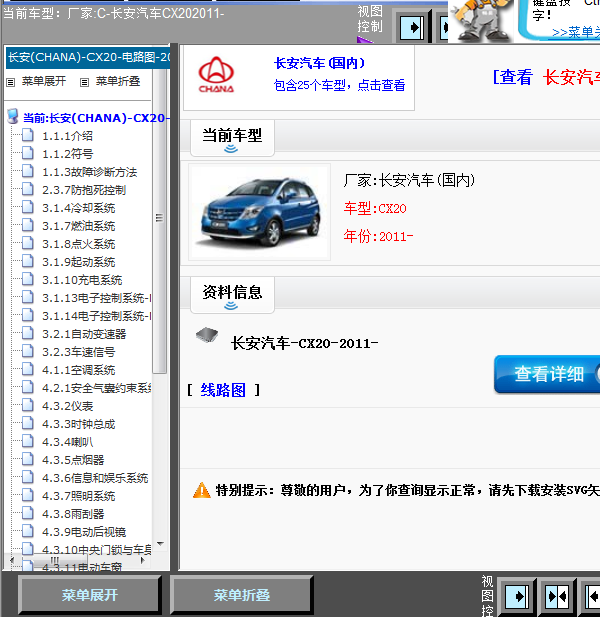Open 3.1.10充电系统 item
600x617 pixels.
[82, 280]
